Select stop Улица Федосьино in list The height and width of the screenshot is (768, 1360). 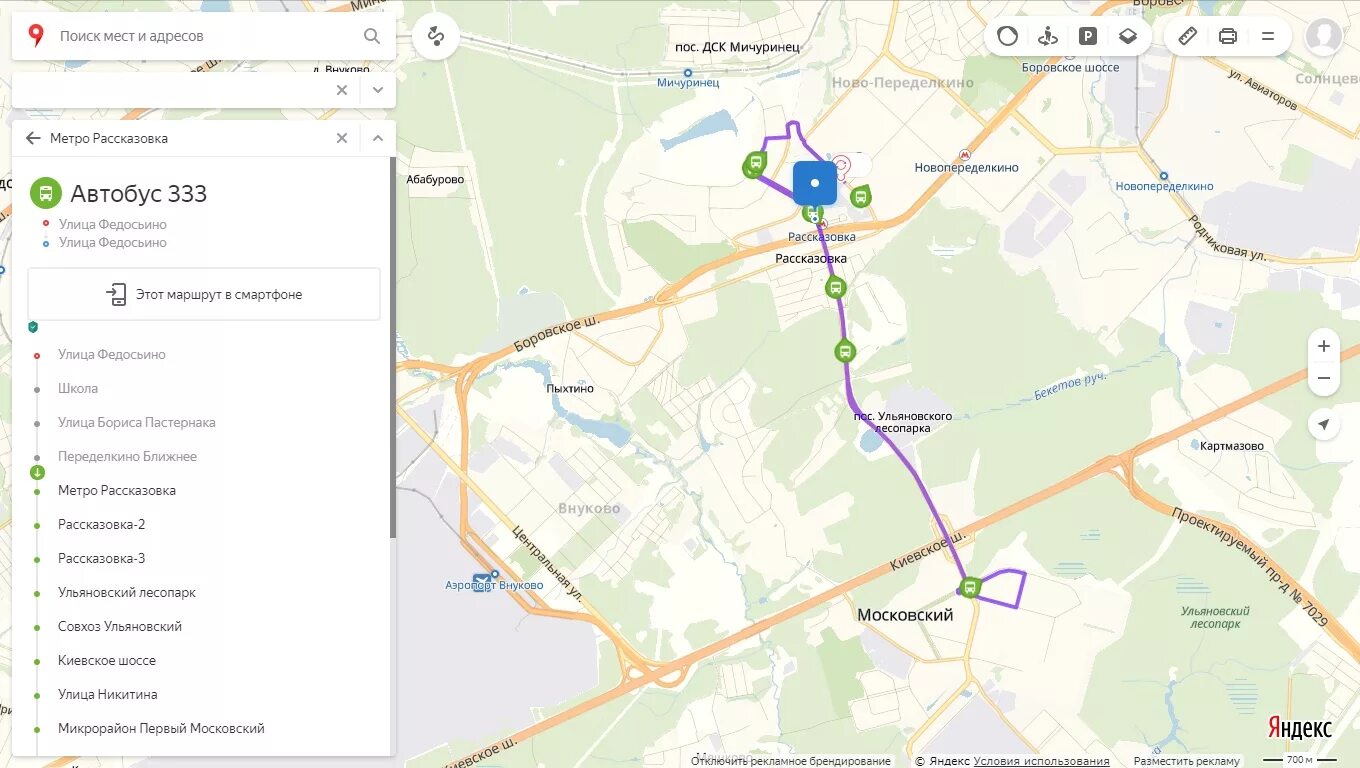coord(112,354)
